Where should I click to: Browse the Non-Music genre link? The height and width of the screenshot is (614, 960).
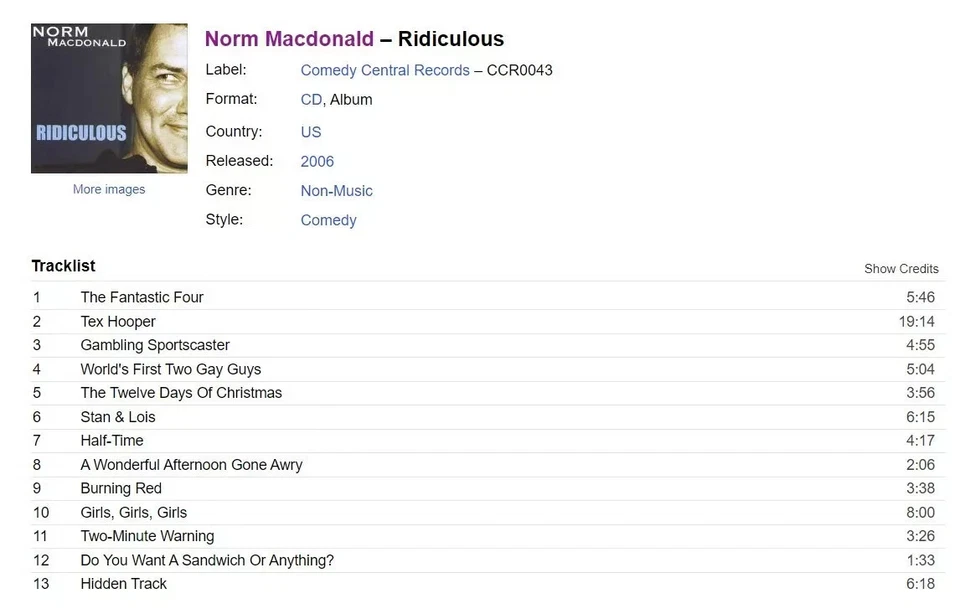(336, 190)
